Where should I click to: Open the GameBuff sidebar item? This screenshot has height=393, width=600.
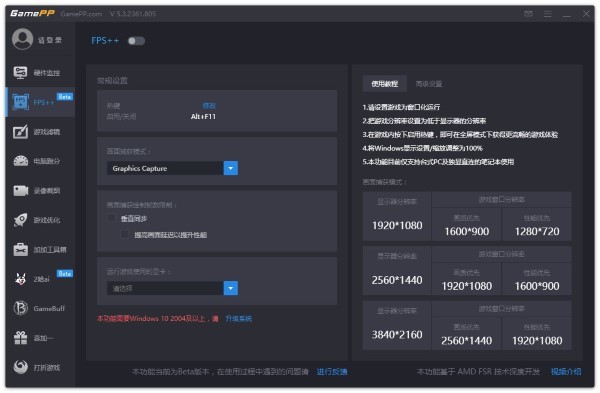point(40,308)
